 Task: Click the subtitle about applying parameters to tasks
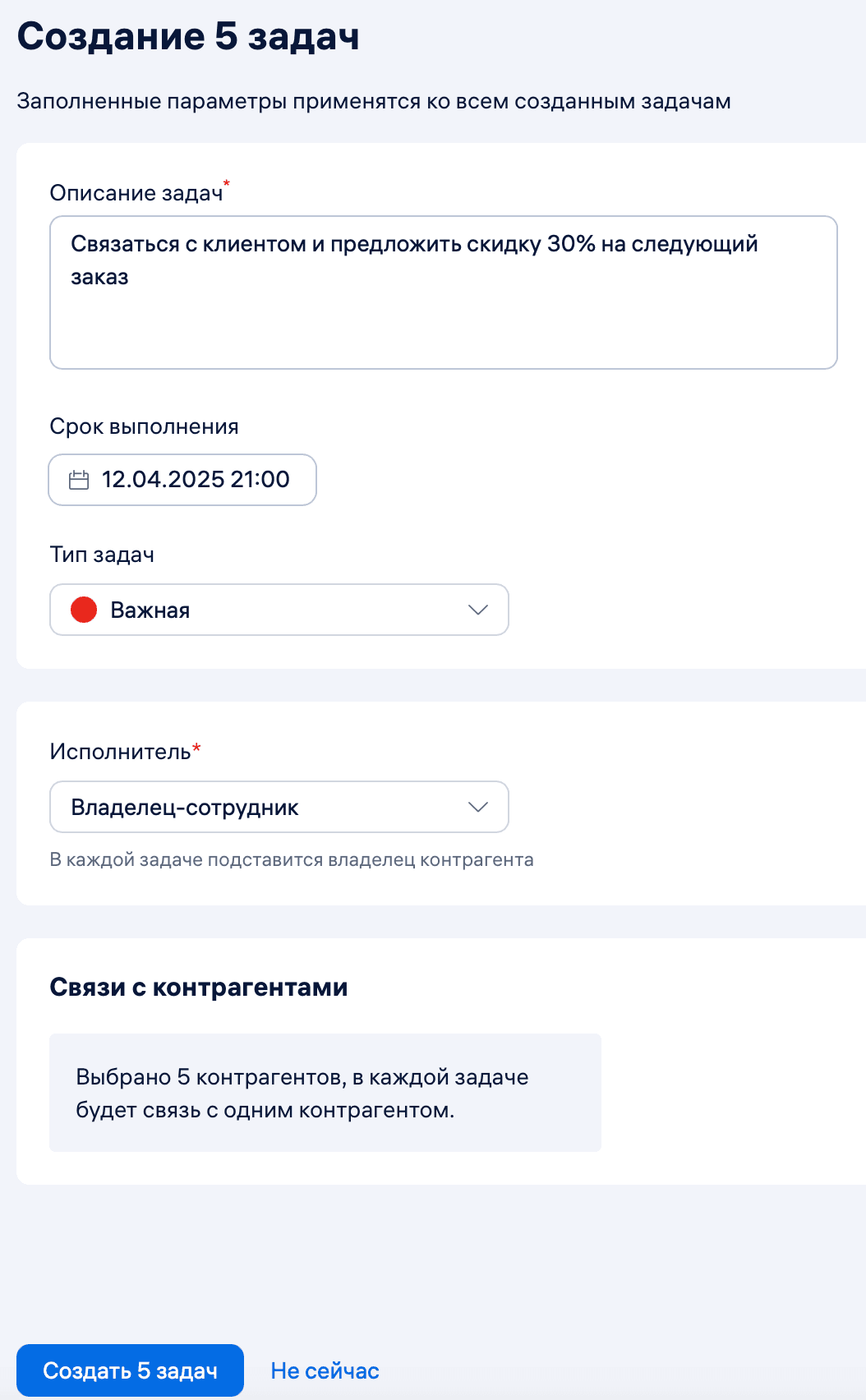(x=374, y=102)
